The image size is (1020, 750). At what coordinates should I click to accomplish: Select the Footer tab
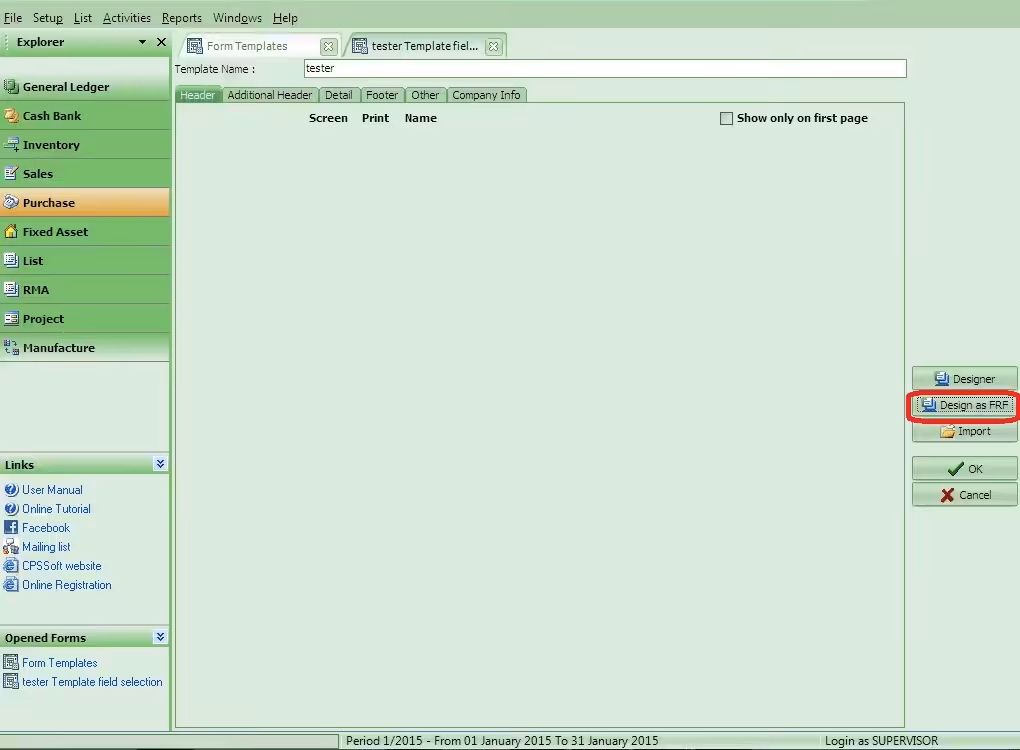(x=382, y=95)
